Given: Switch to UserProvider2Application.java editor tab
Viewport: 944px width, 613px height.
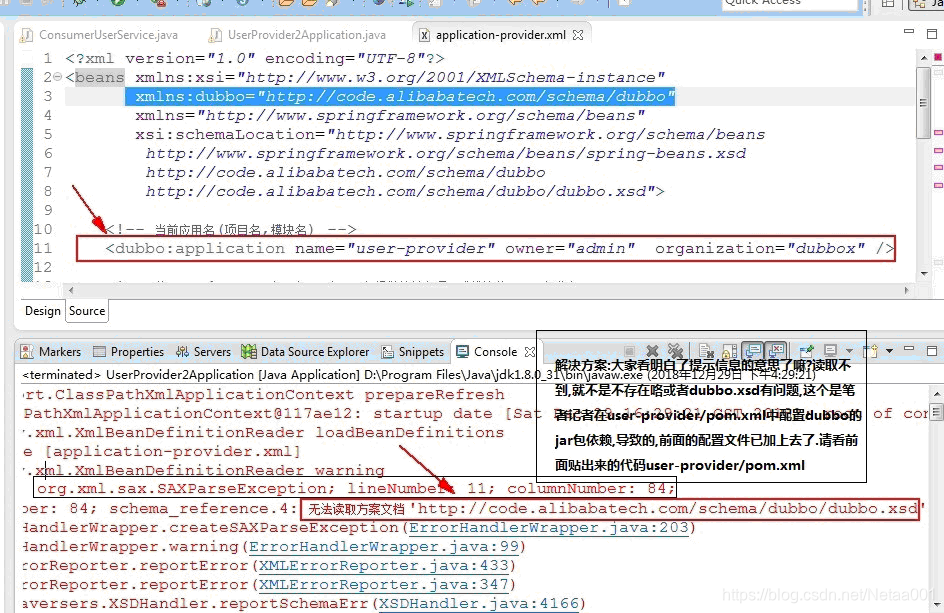Looking at the screenshot, I should point(299,35).
